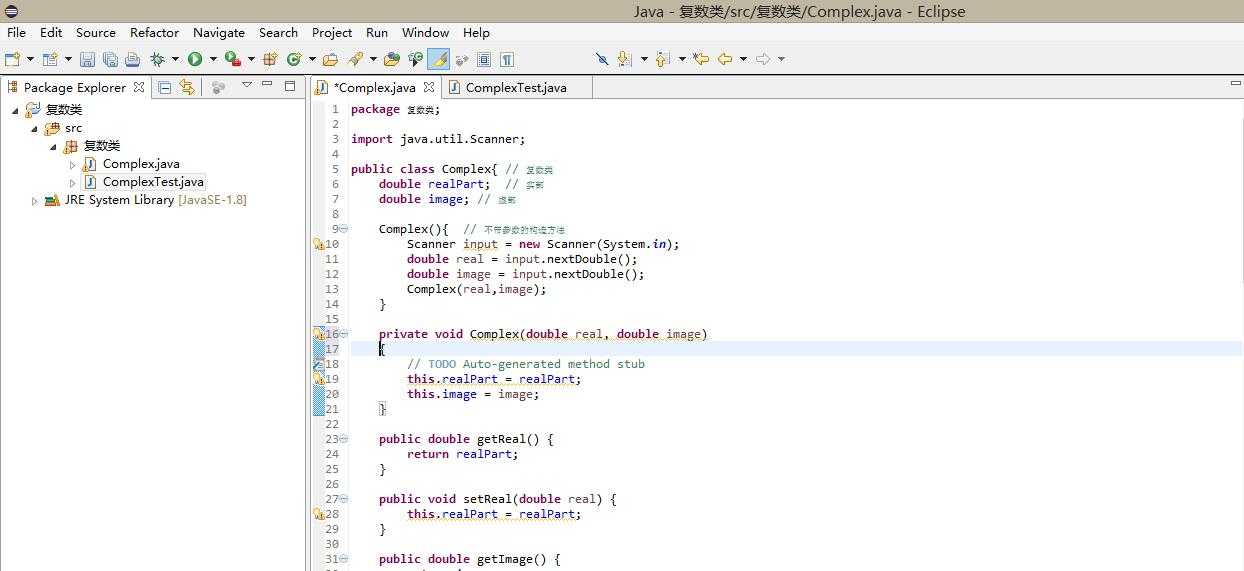Expand the Complex.java tree node
The width and height of the screenshot is (1244, 571).
(72, 164)
